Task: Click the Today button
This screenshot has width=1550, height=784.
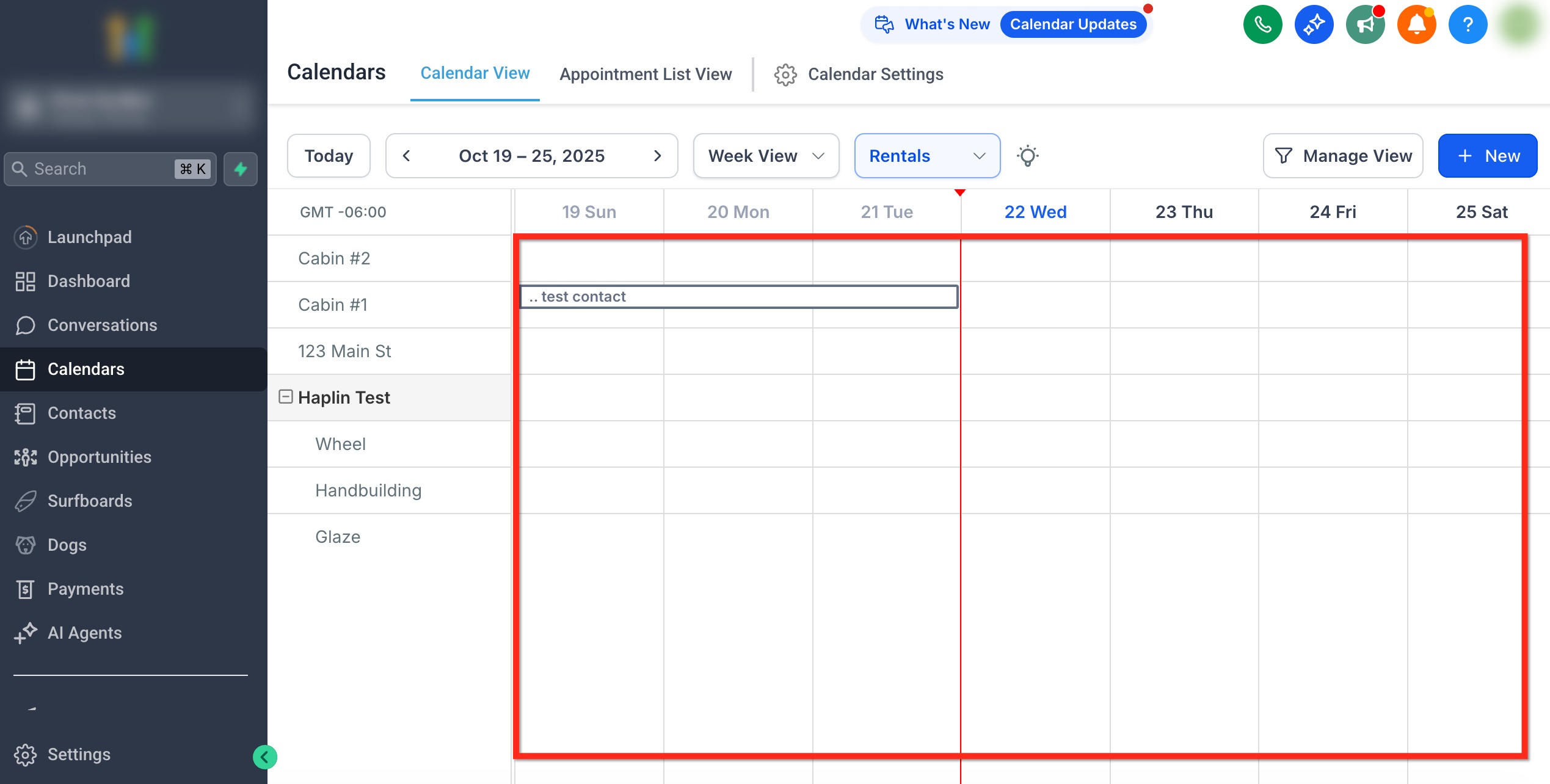Action: tap(329, 156)
